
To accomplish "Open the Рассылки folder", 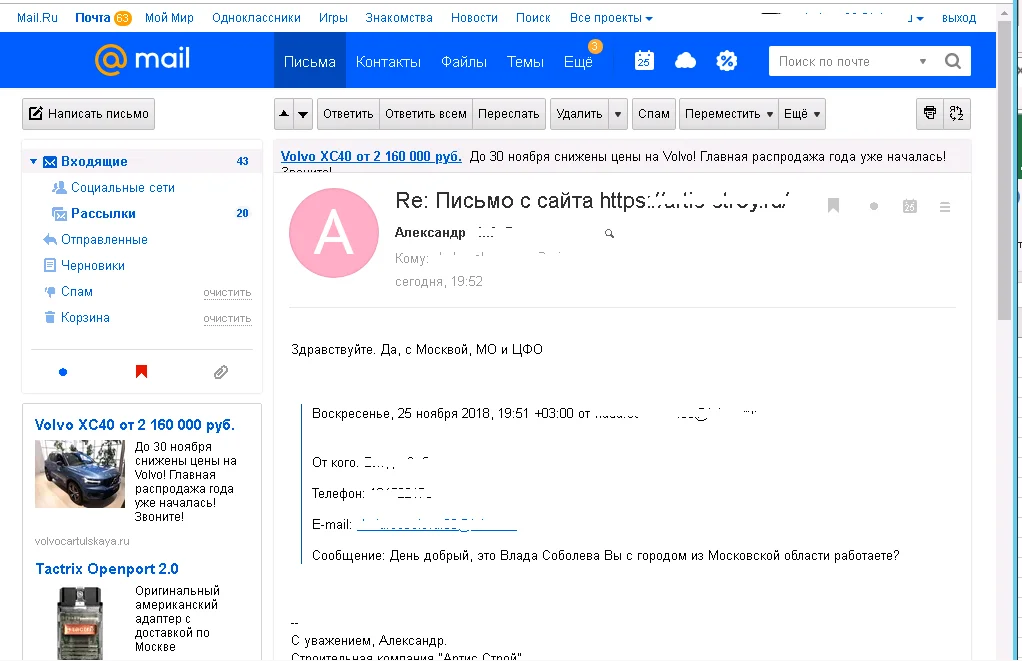I will tap(103, 213).
